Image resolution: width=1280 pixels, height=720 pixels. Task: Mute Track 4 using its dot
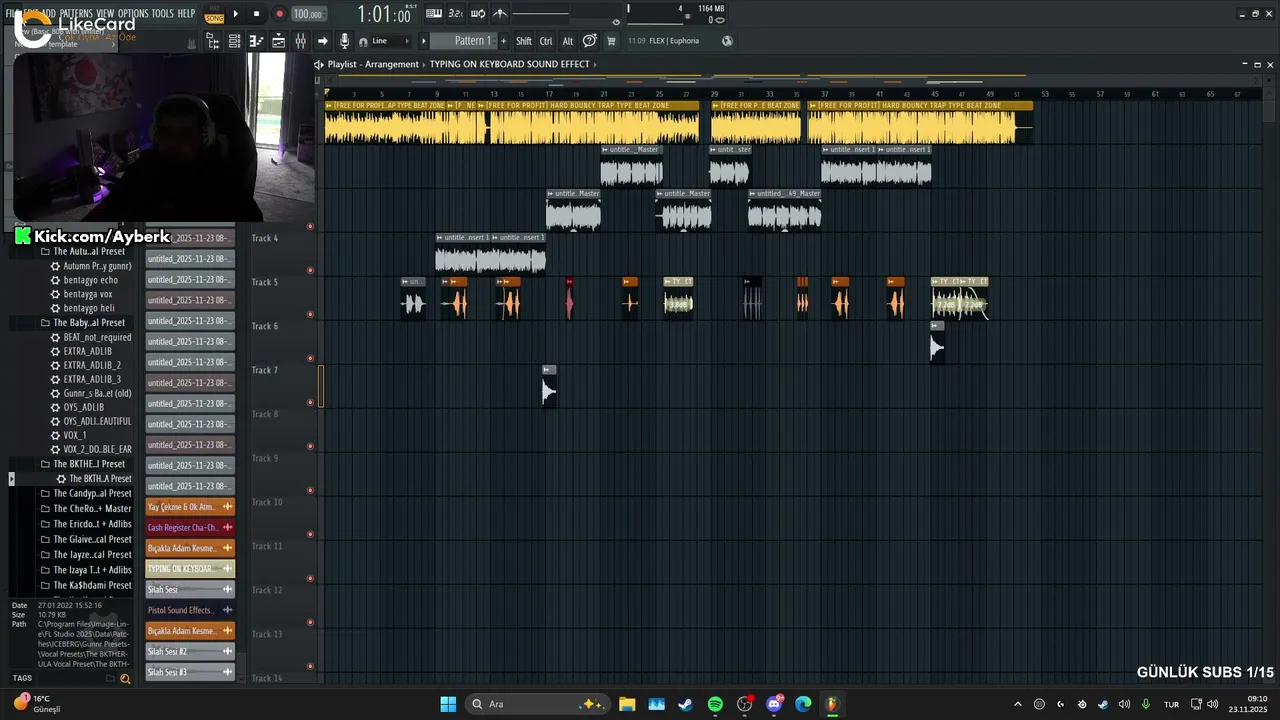pyautogui.click(x=310, y=270)
